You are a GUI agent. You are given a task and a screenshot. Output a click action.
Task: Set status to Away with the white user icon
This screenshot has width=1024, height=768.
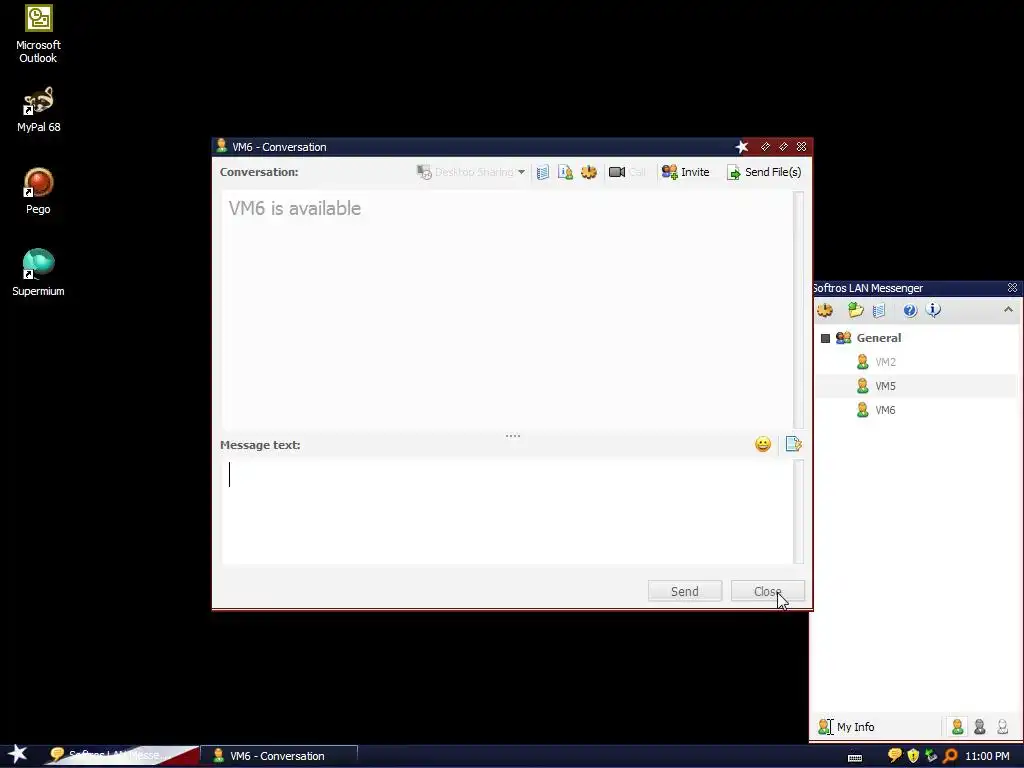(x=1002, y=726)
